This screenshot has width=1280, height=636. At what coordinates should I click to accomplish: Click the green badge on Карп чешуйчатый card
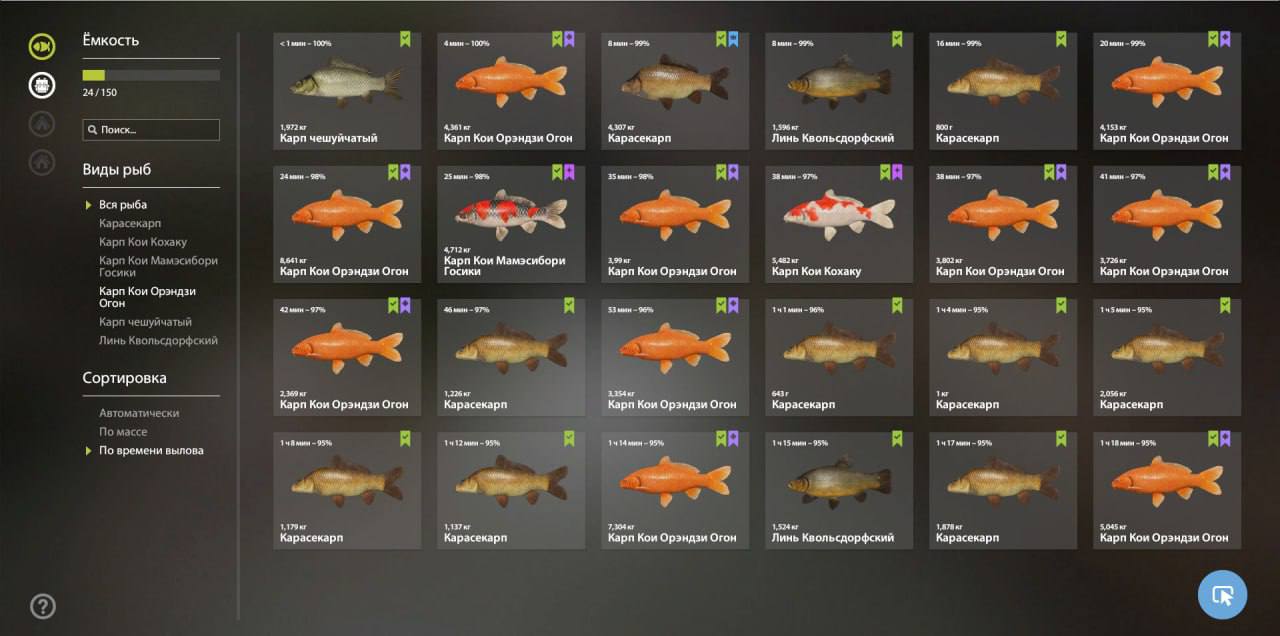point(405,39)
